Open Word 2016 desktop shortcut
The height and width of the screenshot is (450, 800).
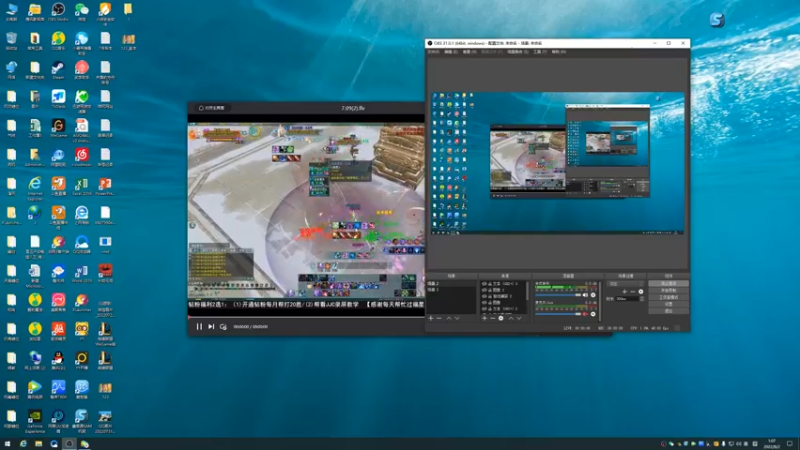pos(82,273)
